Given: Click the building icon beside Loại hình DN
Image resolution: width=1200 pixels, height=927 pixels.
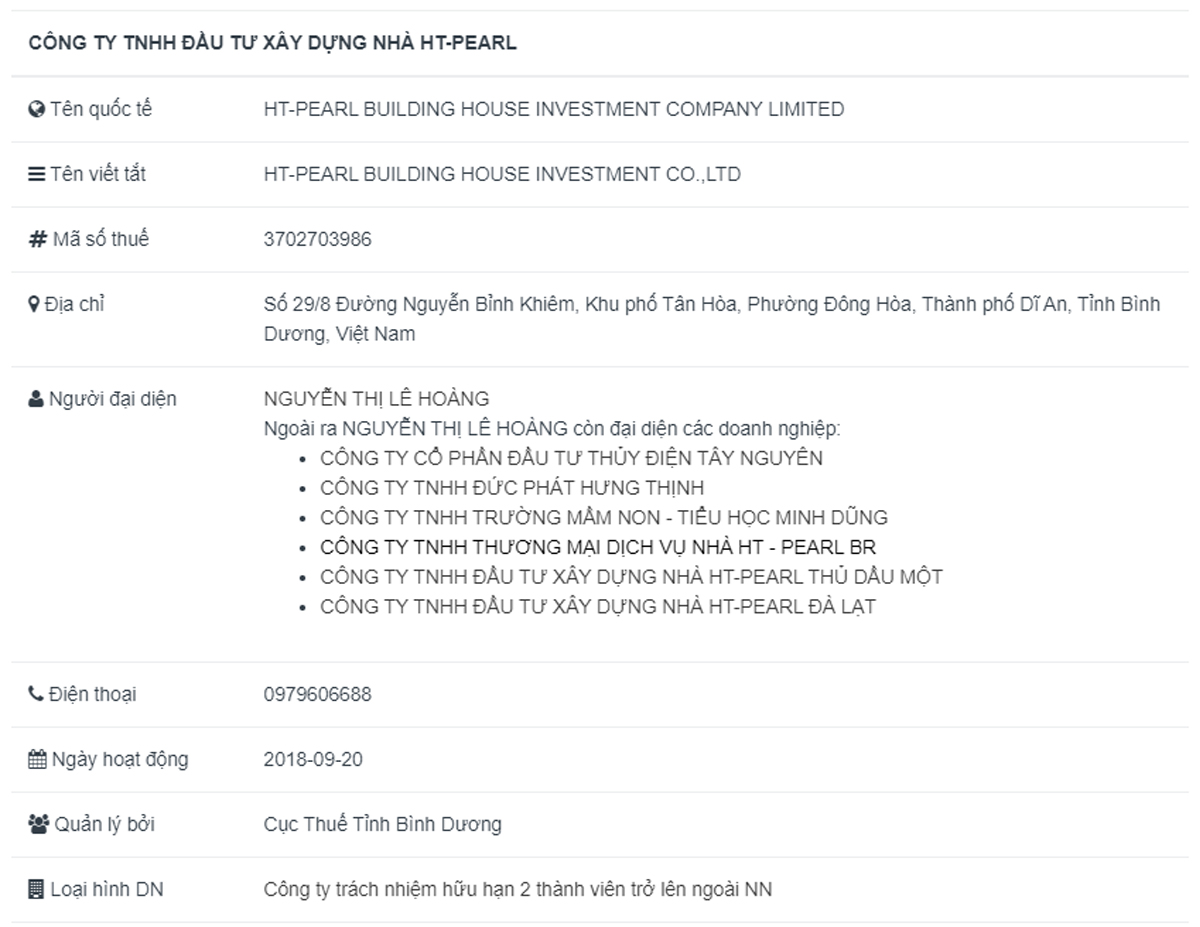Looking at the screenshot, I should pos(37,889).
